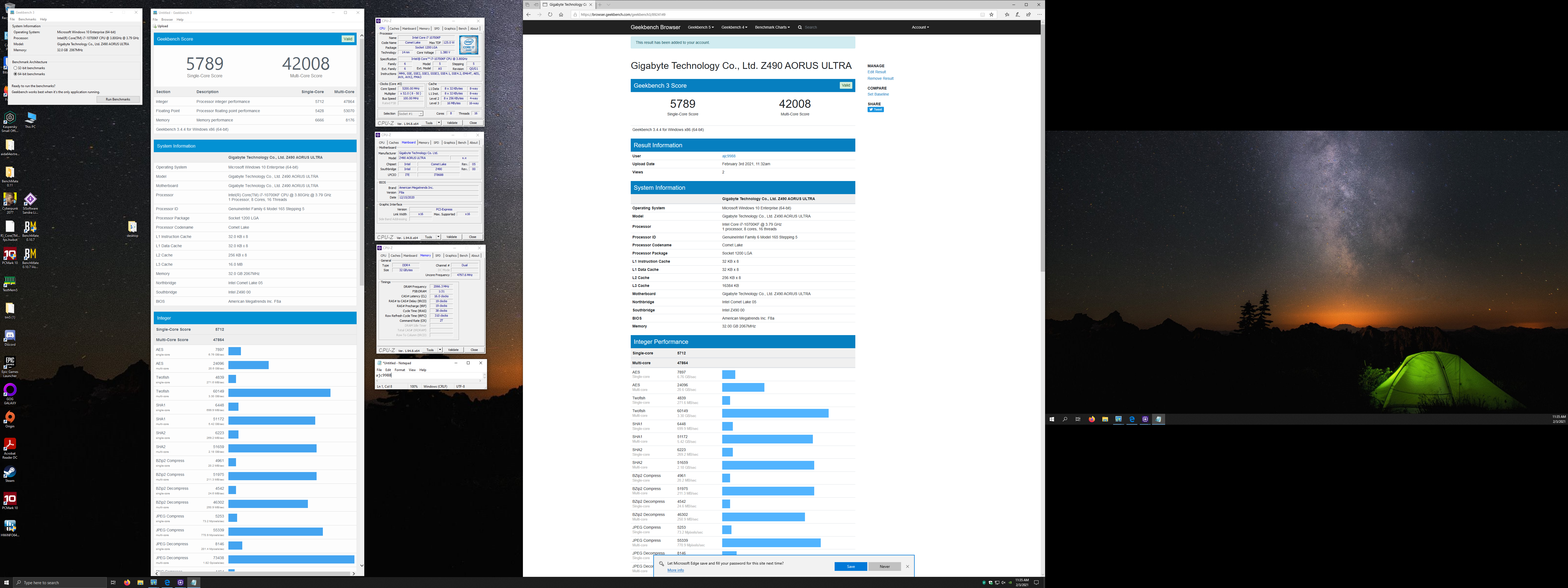Open Steam desktop shortcut
Screen dimensions: 1568x588
10,474
